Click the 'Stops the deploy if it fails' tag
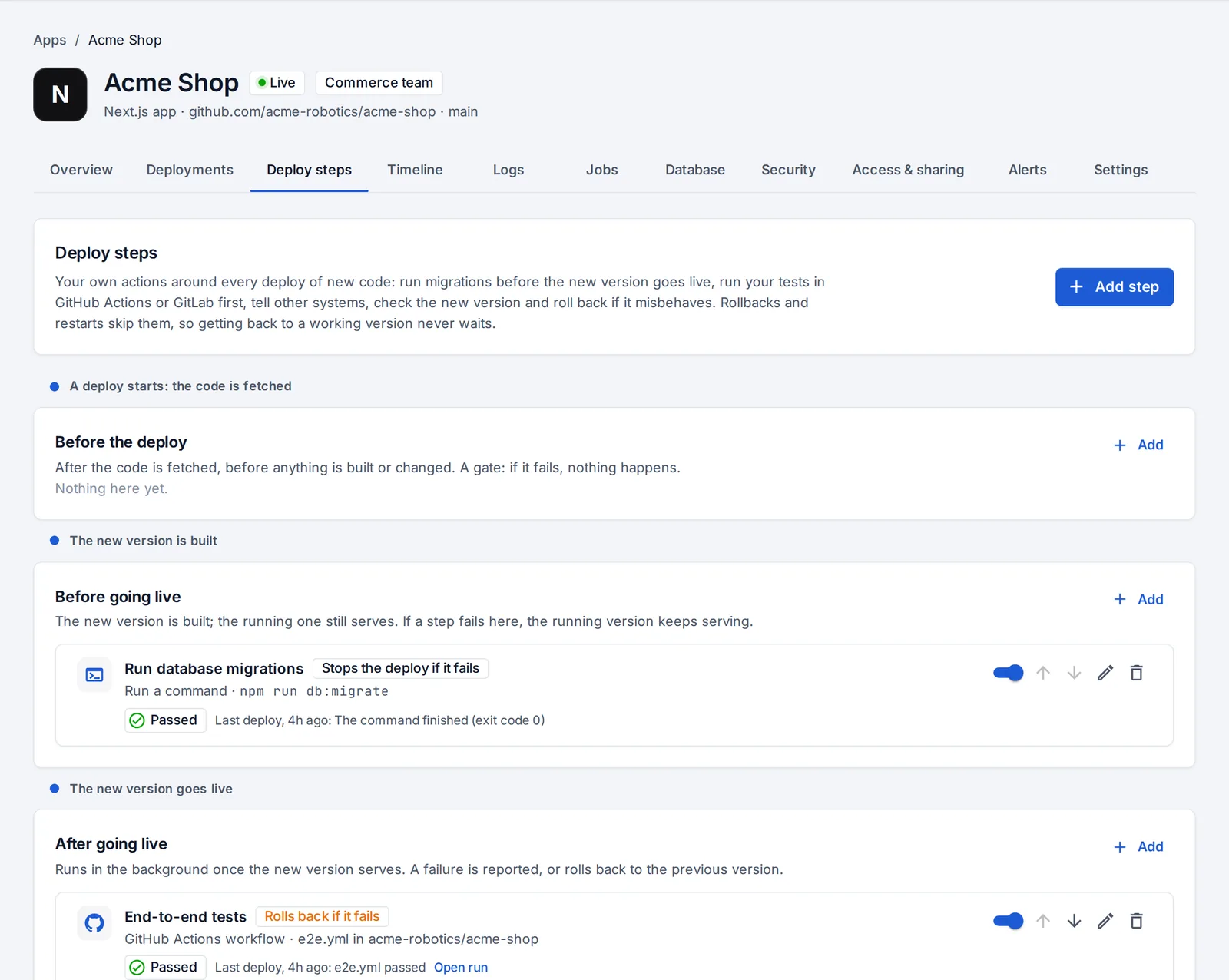 tap(400, 668)
